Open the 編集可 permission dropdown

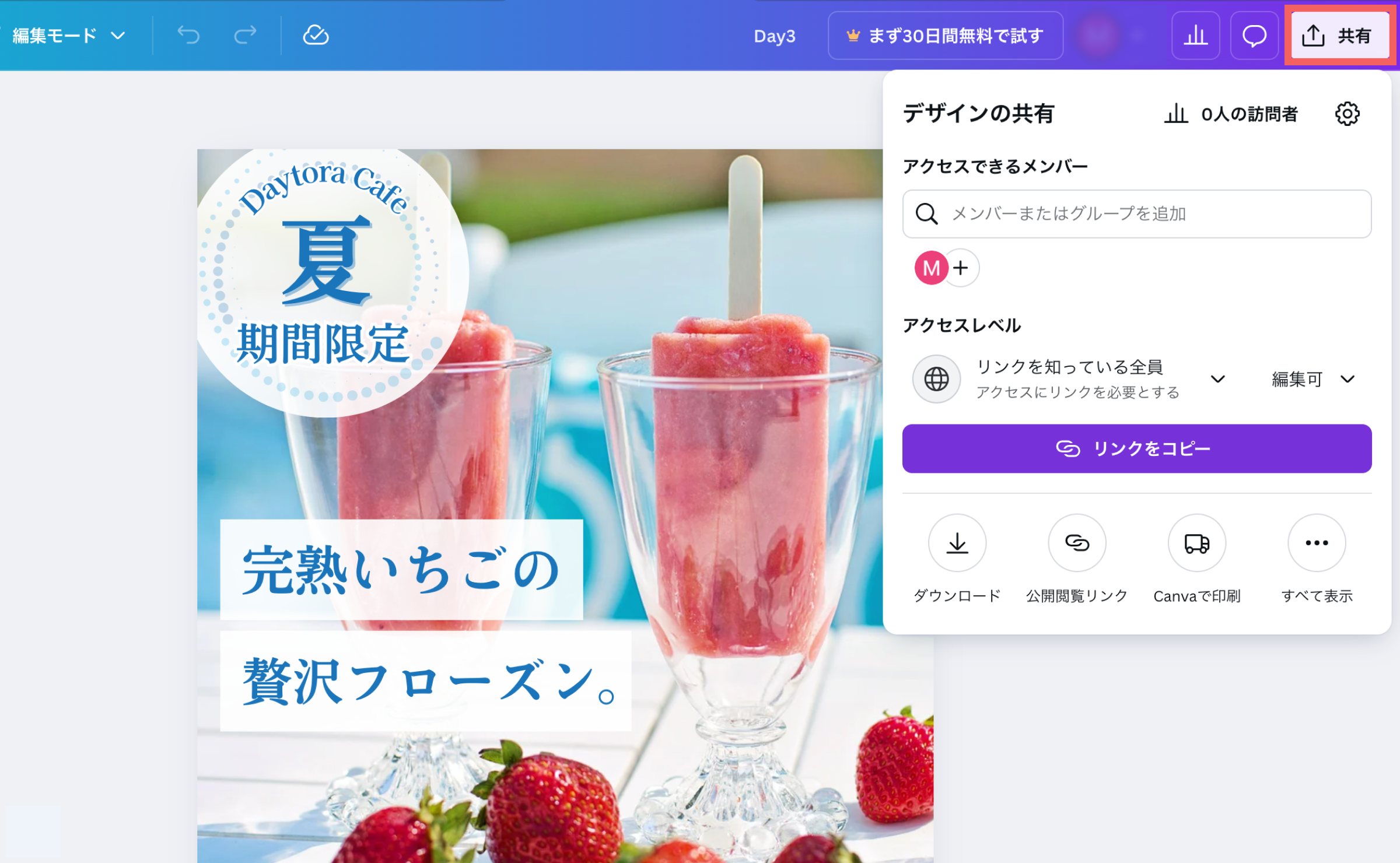coord(1312,379)
